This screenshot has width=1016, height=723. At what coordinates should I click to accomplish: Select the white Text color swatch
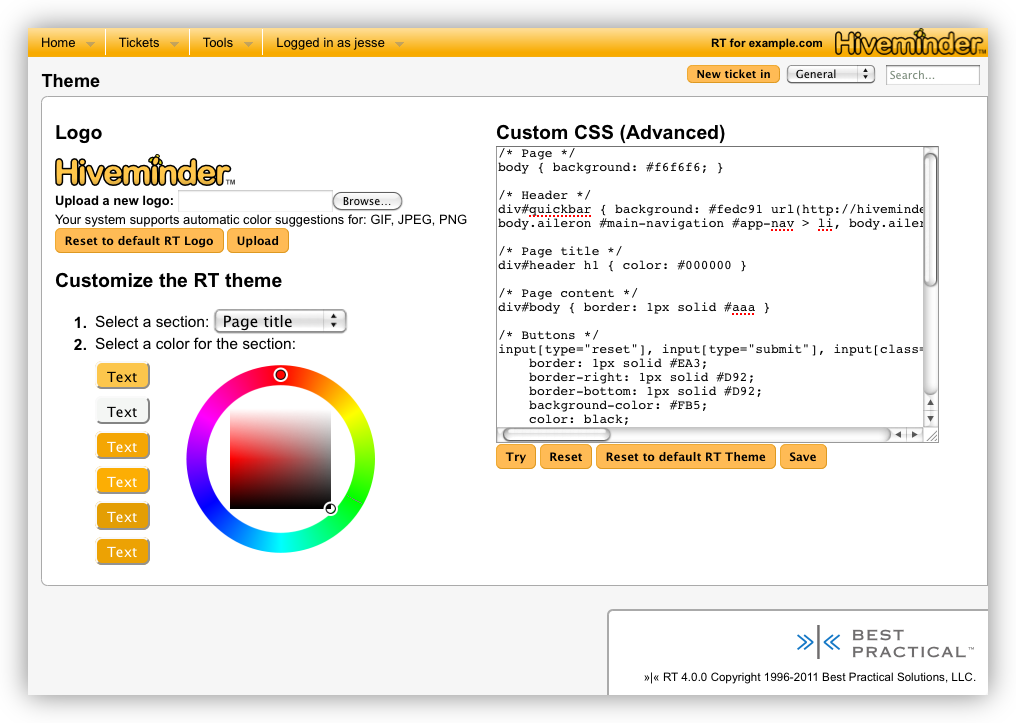pyautogui.click(x=122, y=411)
